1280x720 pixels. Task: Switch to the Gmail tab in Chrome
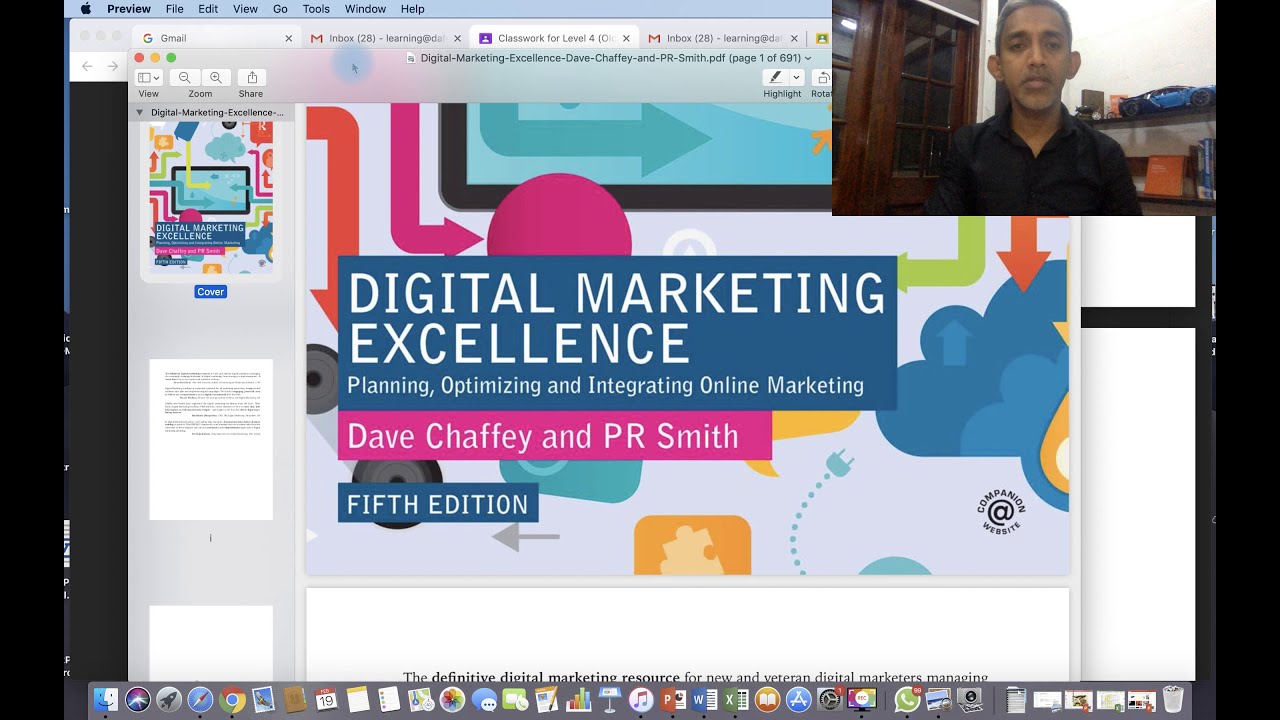pos(215,38)
